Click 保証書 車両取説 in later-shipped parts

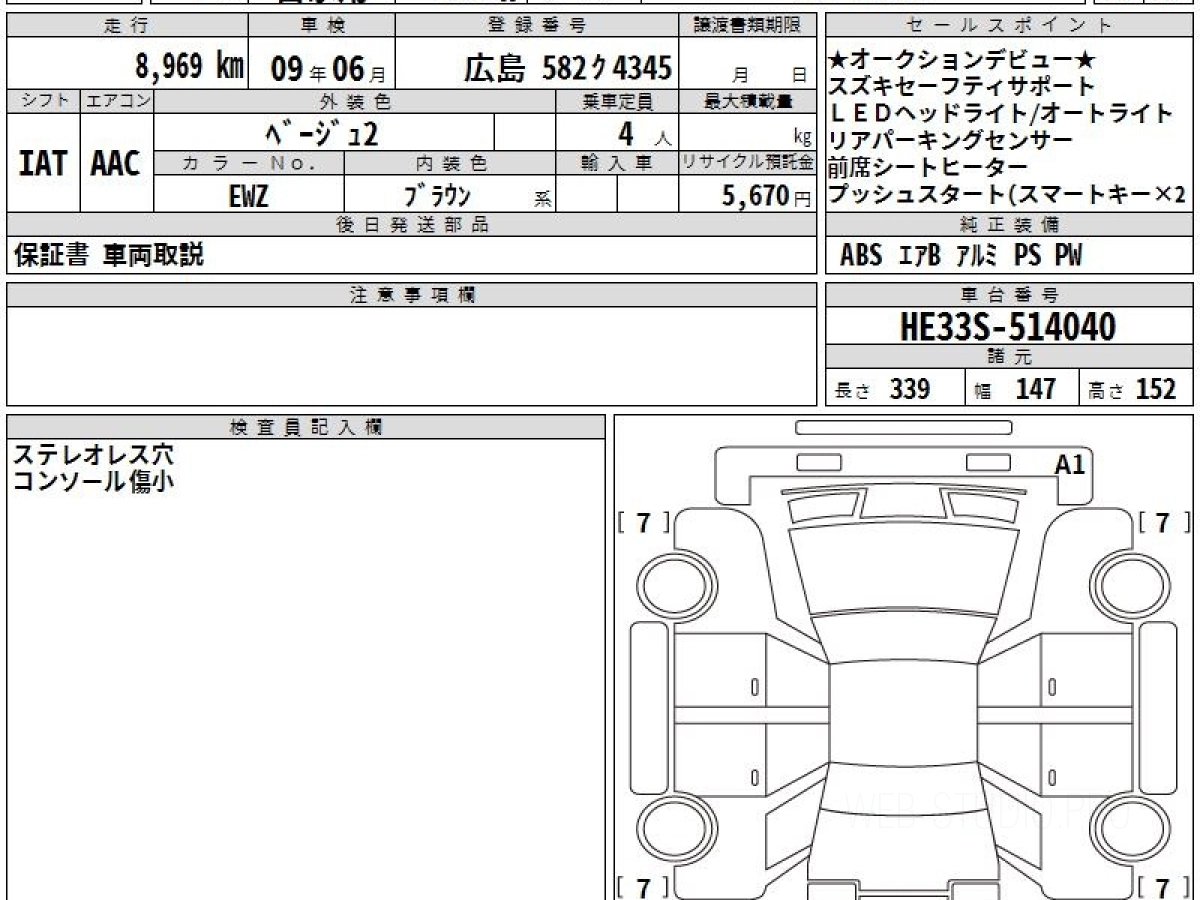[x=108, y=255]
